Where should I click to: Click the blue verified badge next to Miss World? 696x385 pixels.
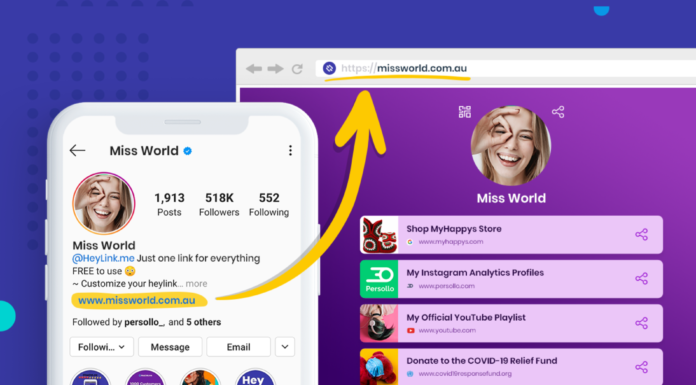187,151
